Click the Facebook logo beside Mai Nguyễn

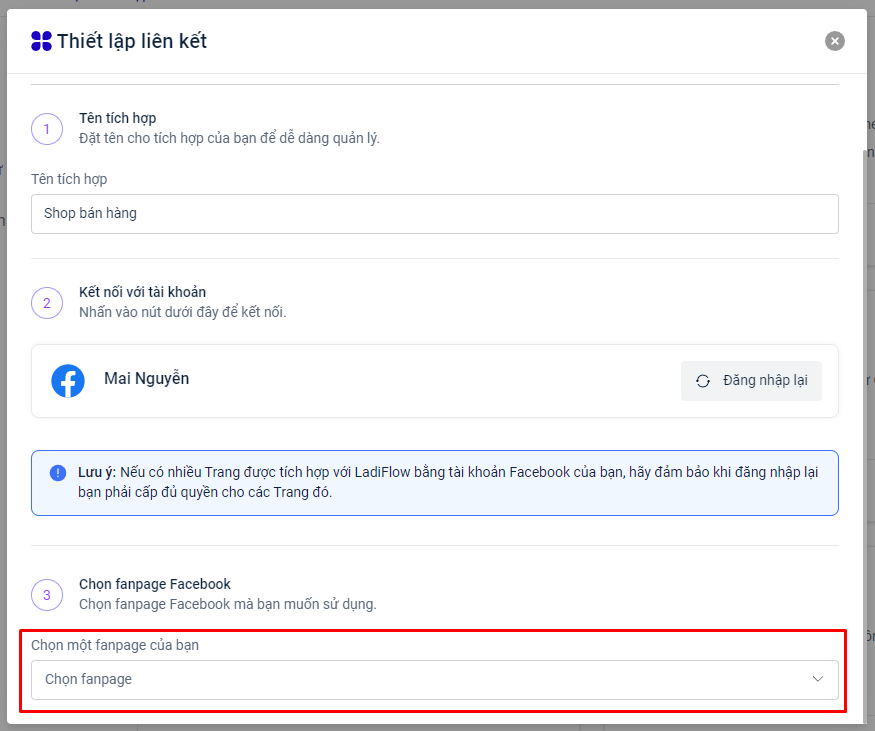pos(68,381)
